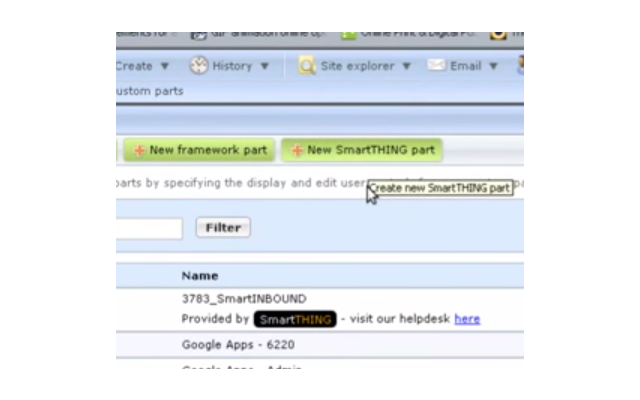Viewport: 640px width, 400px height.
Task: Open the Email menu
Action: [463, 66]
